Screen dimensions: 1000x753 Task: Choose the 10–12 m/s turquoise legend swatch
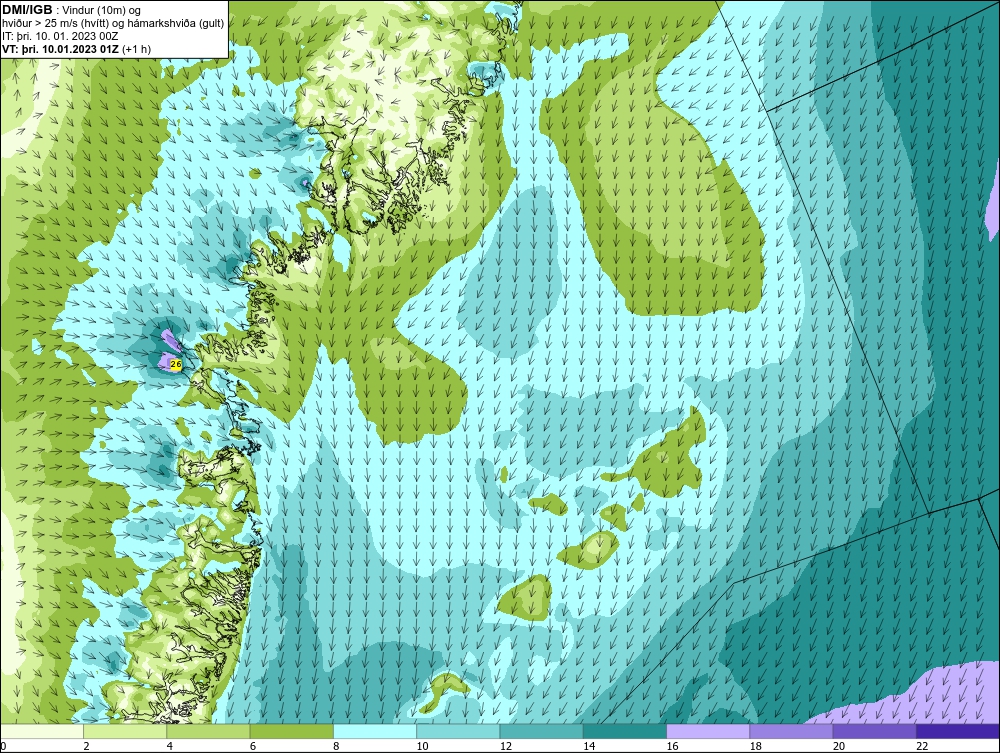[x=458, y=731]
